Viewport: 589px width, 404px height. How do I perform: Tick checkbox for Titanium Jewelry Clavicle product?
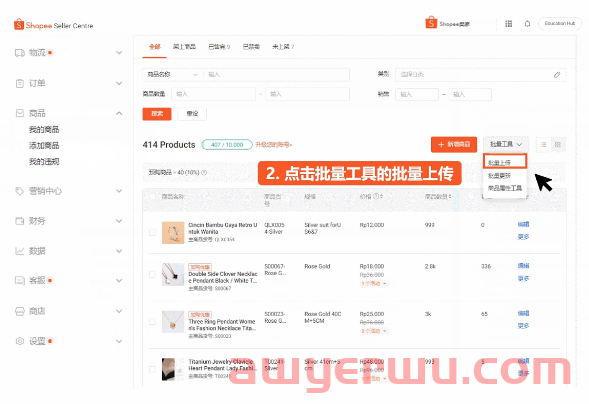coord(152,369)
